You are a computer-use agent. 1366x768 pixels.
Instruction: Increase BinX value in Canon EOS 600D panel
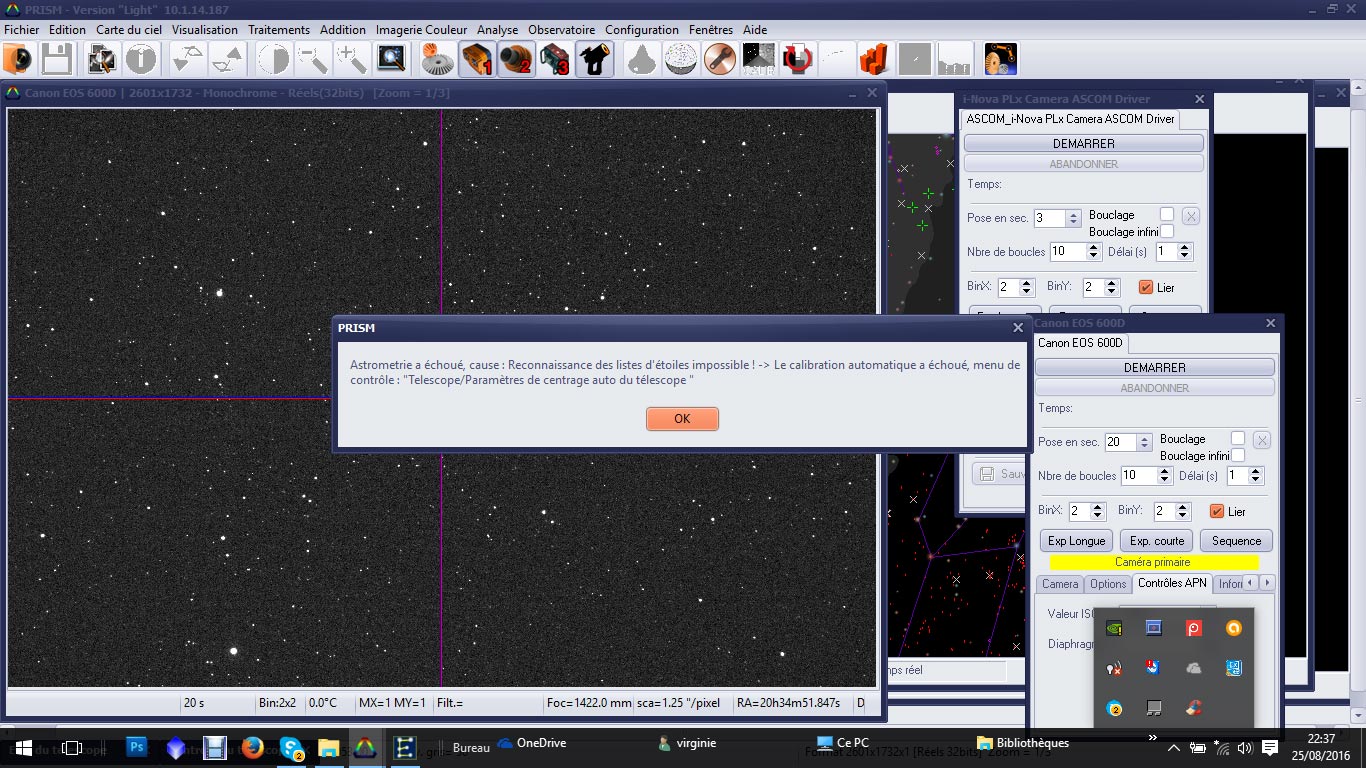click(x=1097, y=507)
